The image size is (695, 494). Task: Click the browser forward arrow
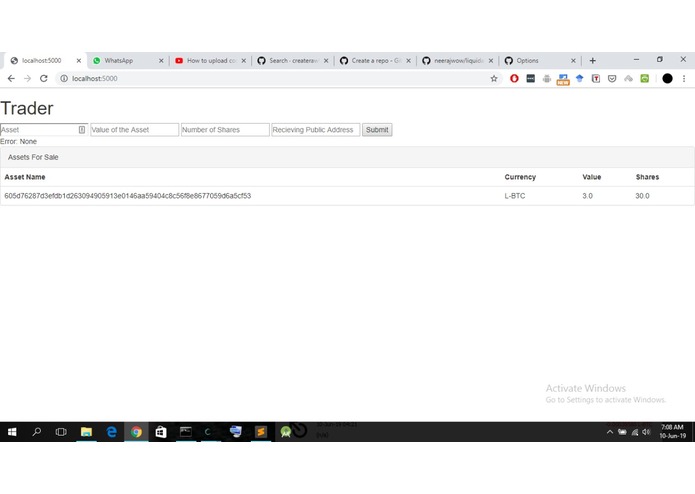pyautogui.click(x=27, y=78)
